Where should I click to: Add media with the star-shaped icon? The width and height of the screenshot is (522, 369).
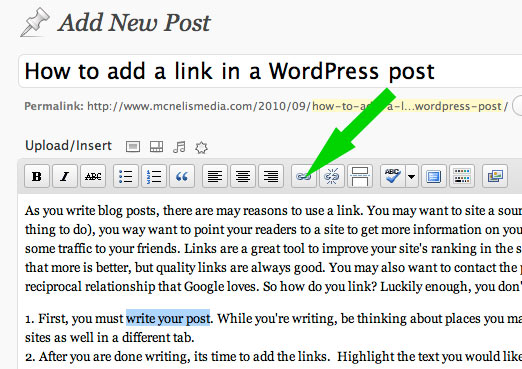201,147
